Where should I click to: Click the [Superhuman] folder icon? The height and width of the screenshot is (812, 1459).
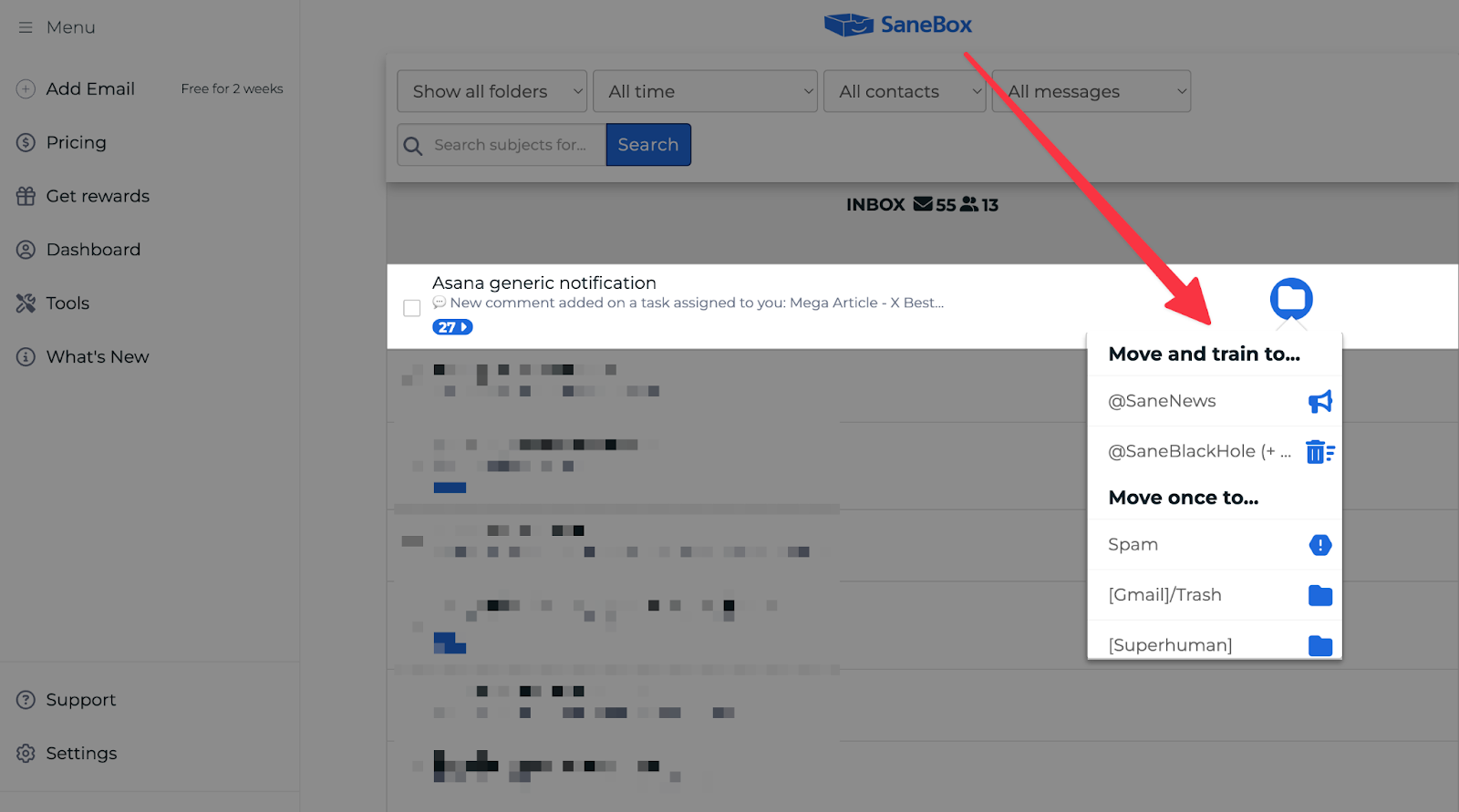tap(1320, 645)
